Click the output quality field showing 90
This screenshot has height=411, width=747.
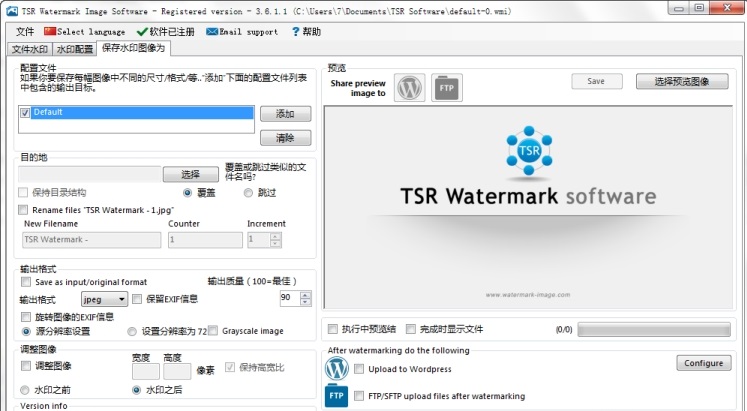290,298
